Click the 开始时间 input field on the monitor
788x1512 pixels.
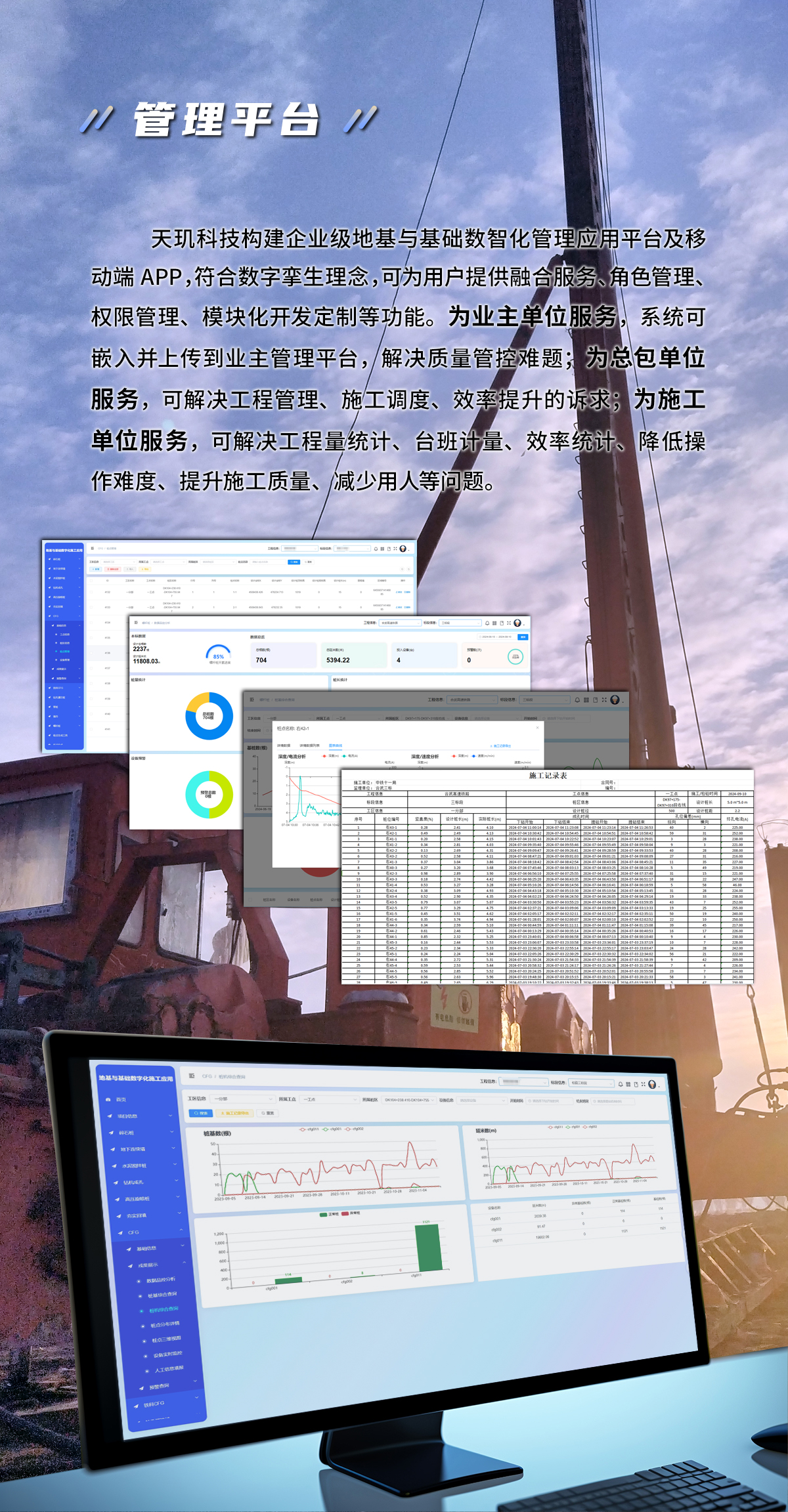coord(550,1101)
